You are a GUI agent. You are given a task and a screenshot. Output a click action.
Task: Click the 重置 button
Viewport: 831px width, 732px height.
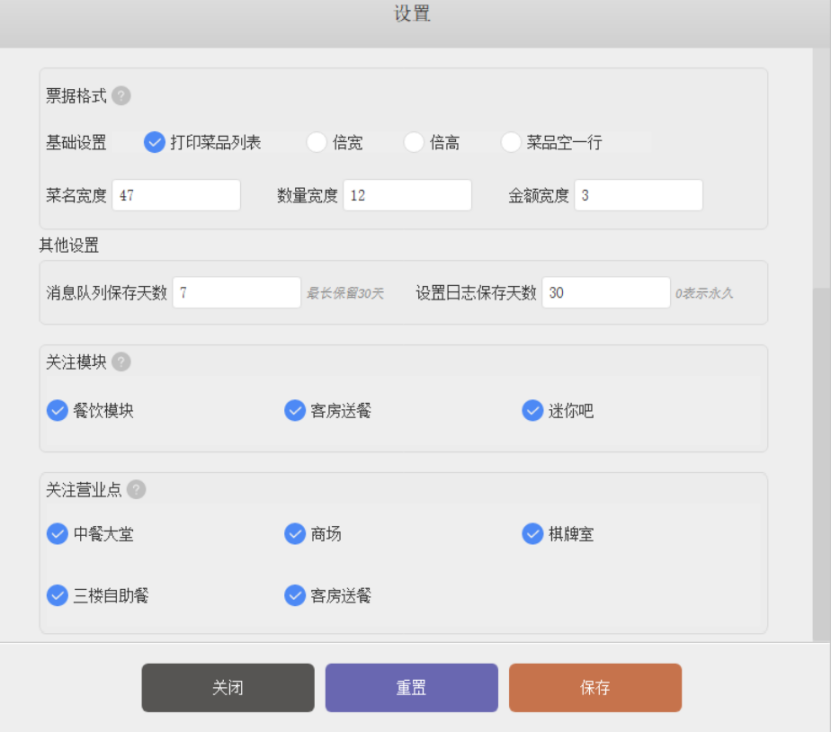(411, 687)
